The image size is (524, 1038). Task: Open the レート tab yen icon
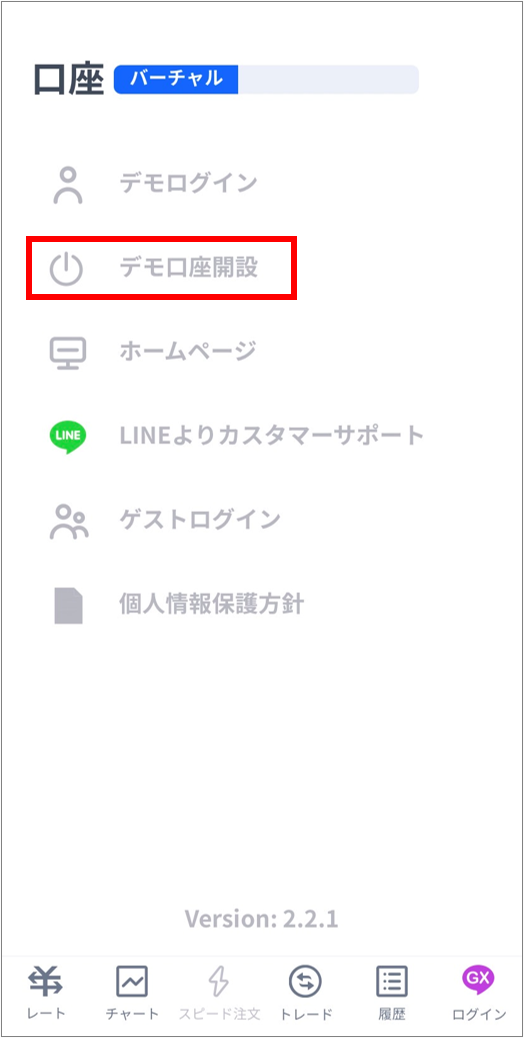46,980
